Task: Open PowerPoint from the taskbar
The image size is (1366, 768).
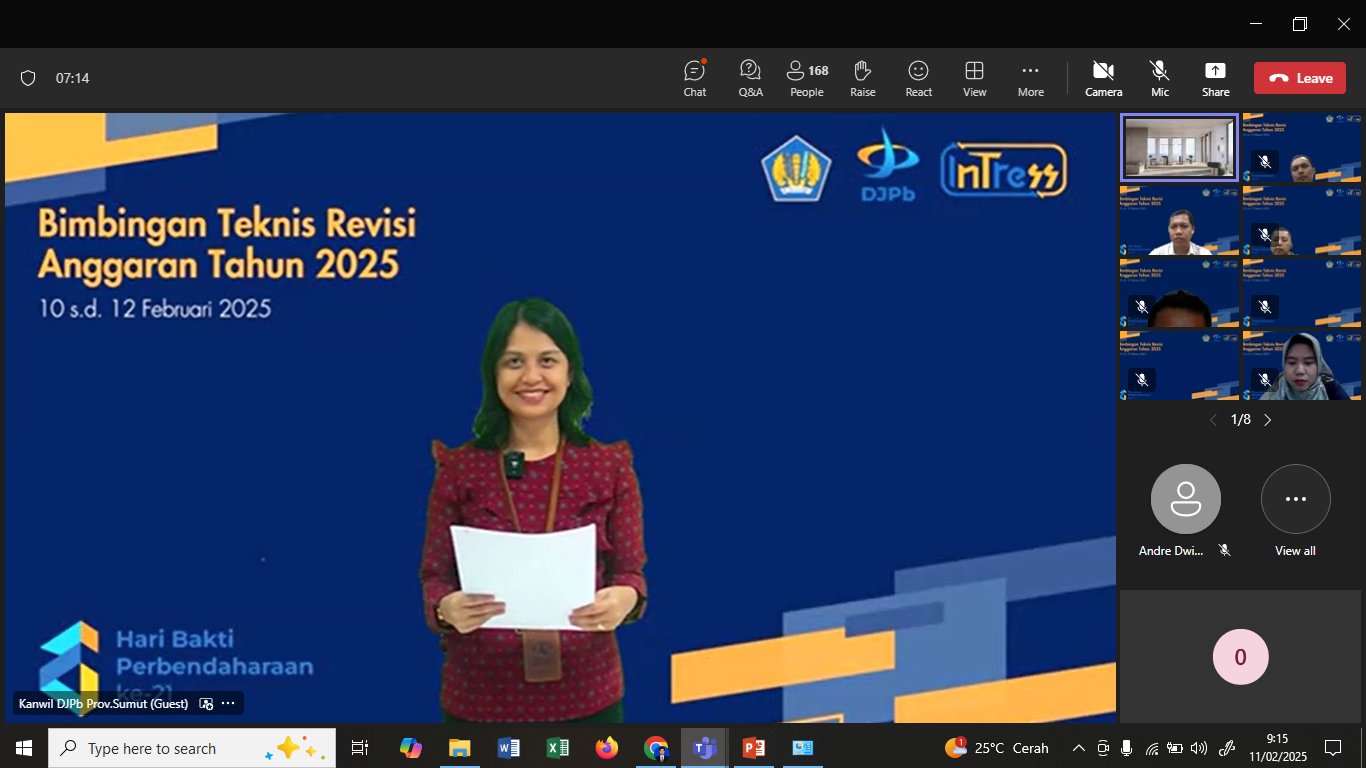Action: coord(754,748)
